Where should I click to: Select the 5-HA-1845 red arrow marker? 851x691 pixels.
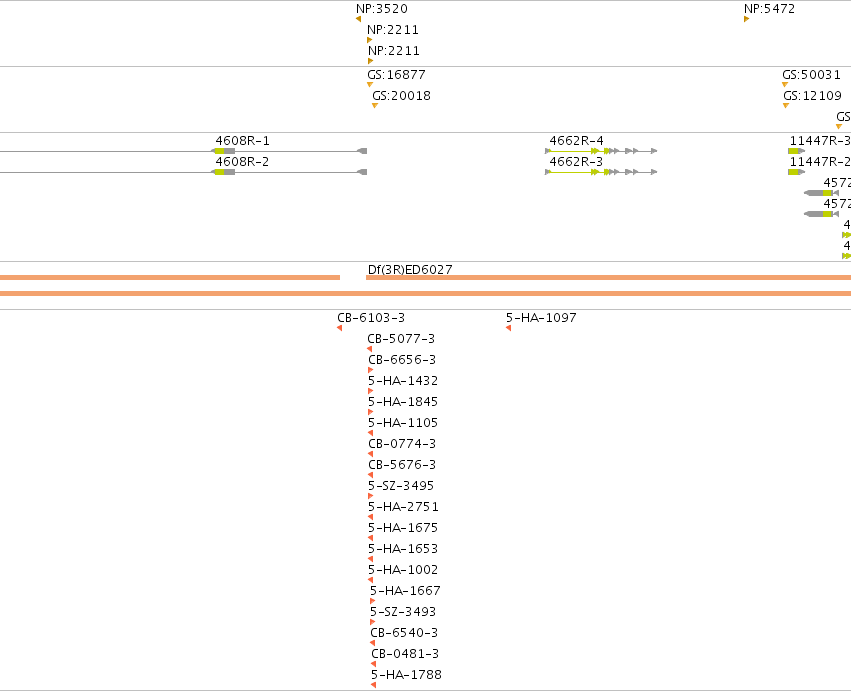coord(371,412)
